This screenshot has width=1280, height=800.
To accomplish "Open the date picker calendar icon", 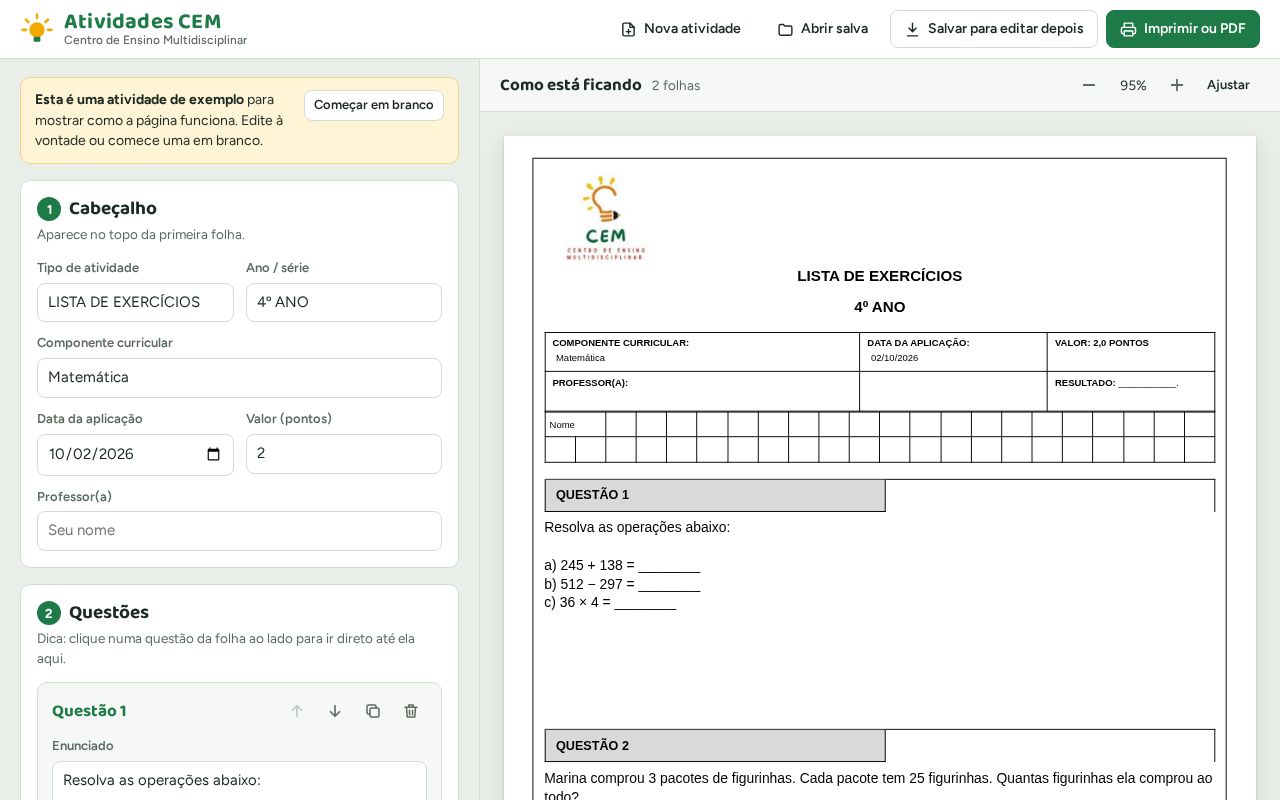I will coord(213,455).
